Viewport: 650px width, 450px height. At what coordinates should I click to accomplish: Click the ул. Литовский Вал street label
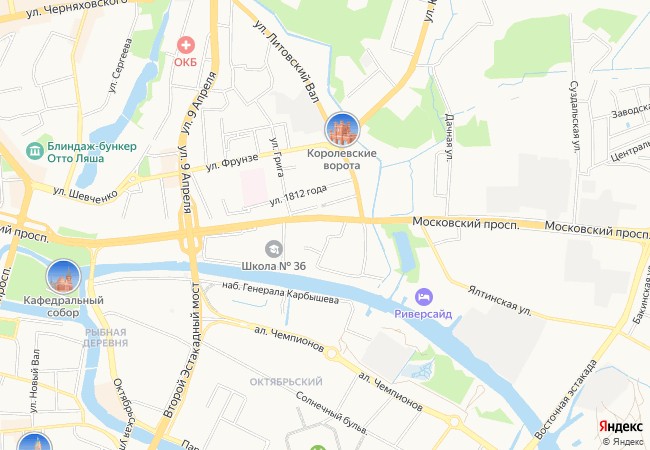tap(286, 61)
